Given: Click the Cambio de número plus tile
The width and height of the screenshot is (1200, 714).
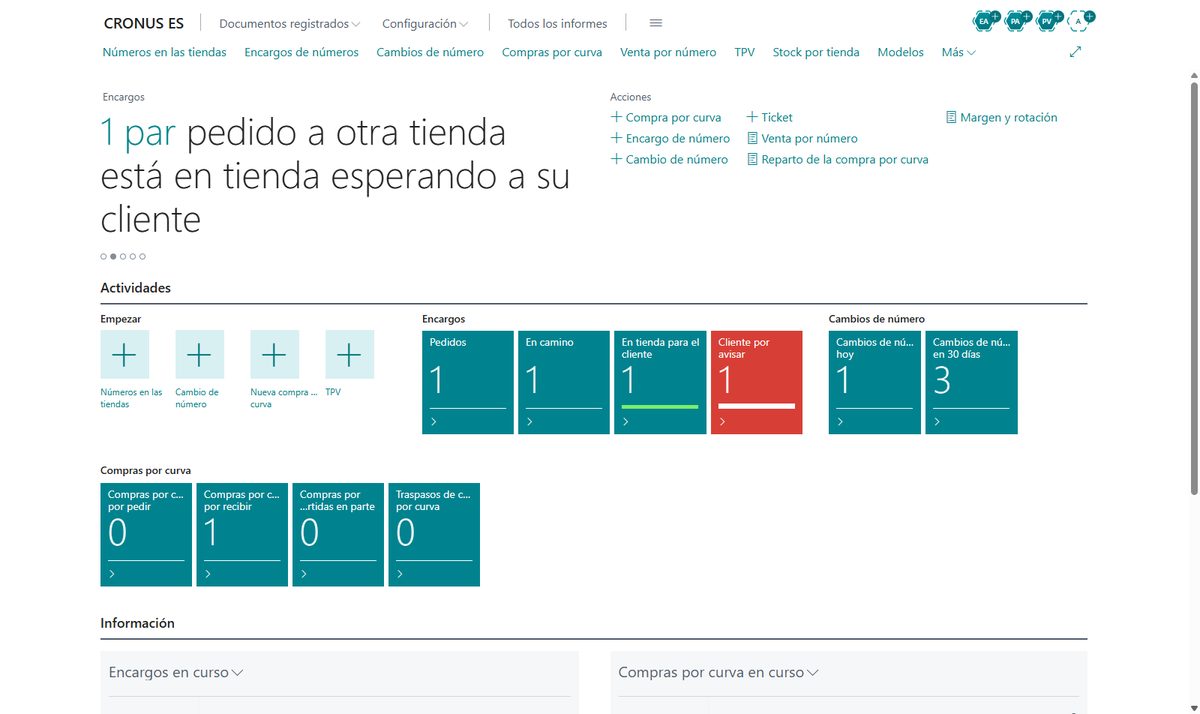Looking at the screenshot, I should point(200,354).
